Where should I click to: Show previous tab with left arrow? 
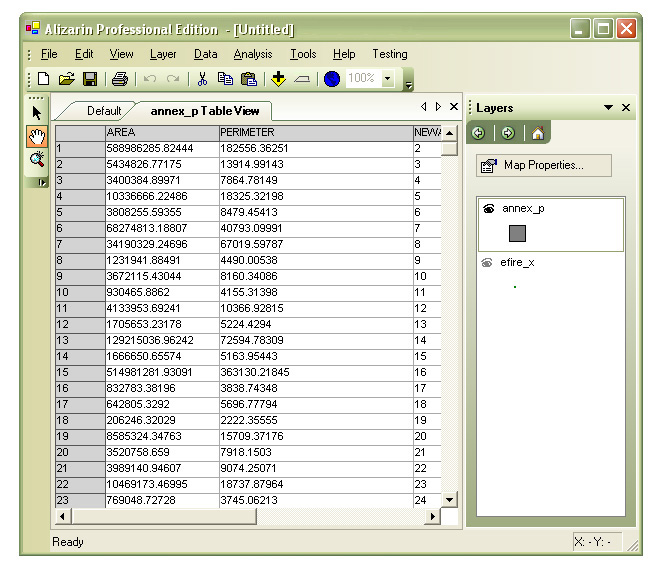coord(423,107)
